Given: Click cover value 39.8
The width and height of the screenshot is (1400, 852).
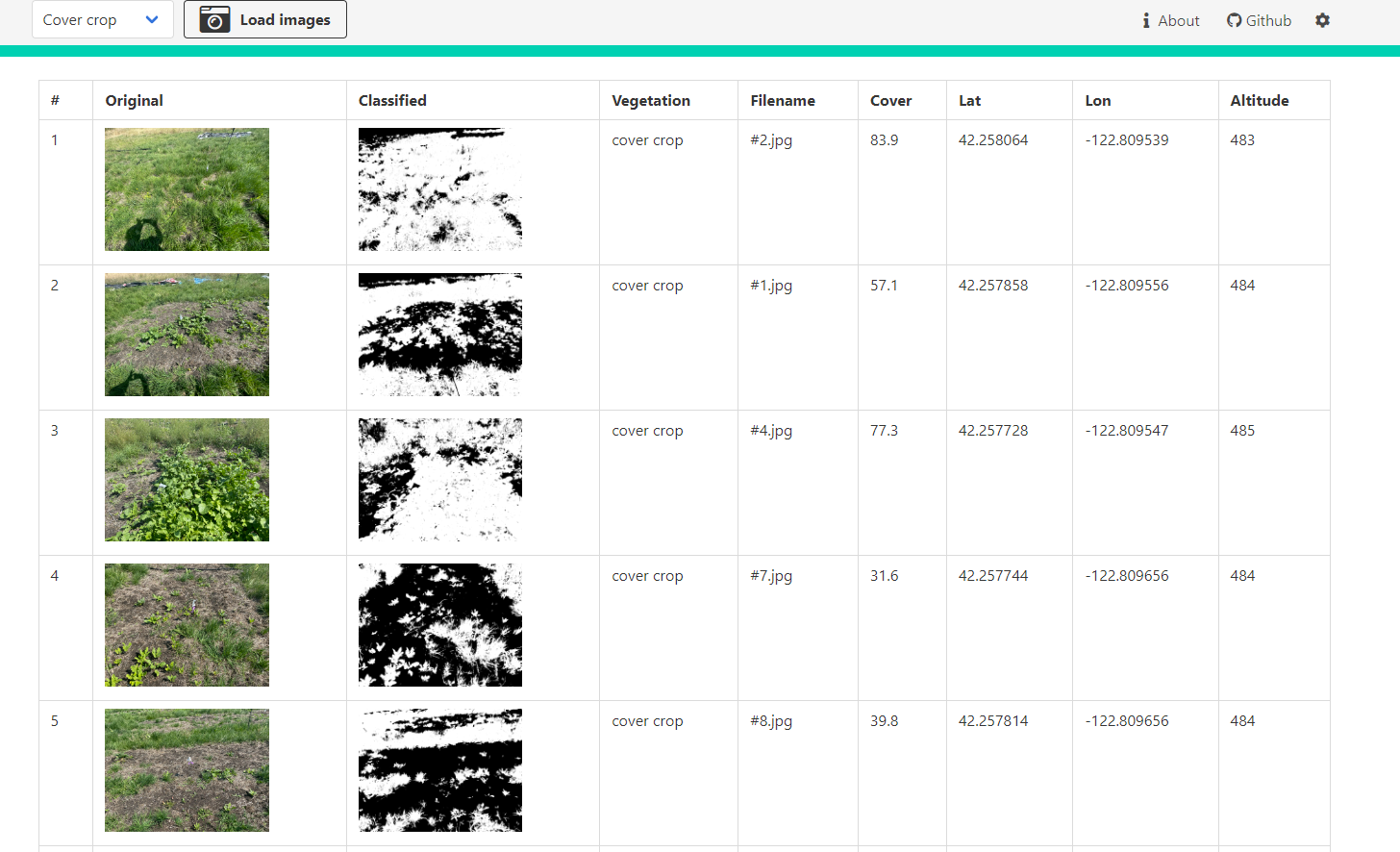Looking at the screenshot, I should (885, 721).
